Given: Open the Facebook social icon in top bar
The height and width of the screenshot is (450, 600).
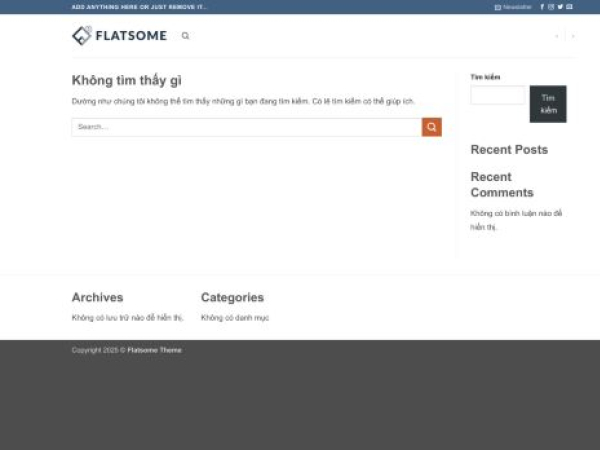Looking at the screenshot, I should click(x=542, y=7).
